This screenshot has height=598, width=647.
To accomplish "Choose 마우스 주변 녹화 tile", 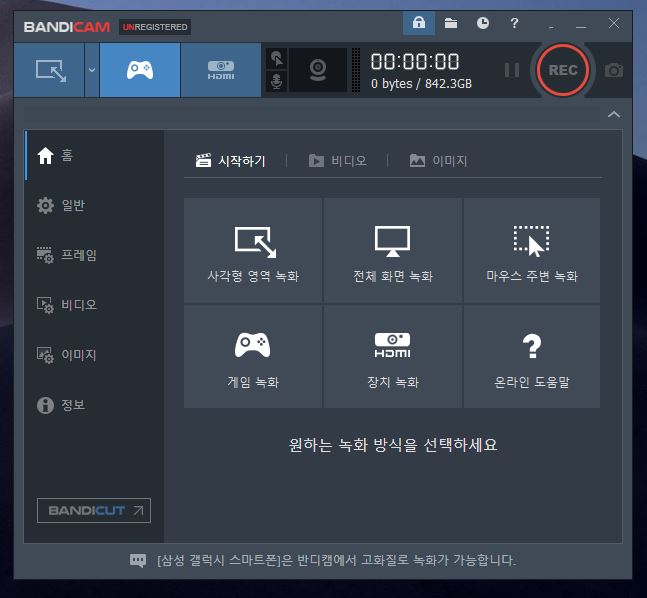I will (x=531, y=250).
